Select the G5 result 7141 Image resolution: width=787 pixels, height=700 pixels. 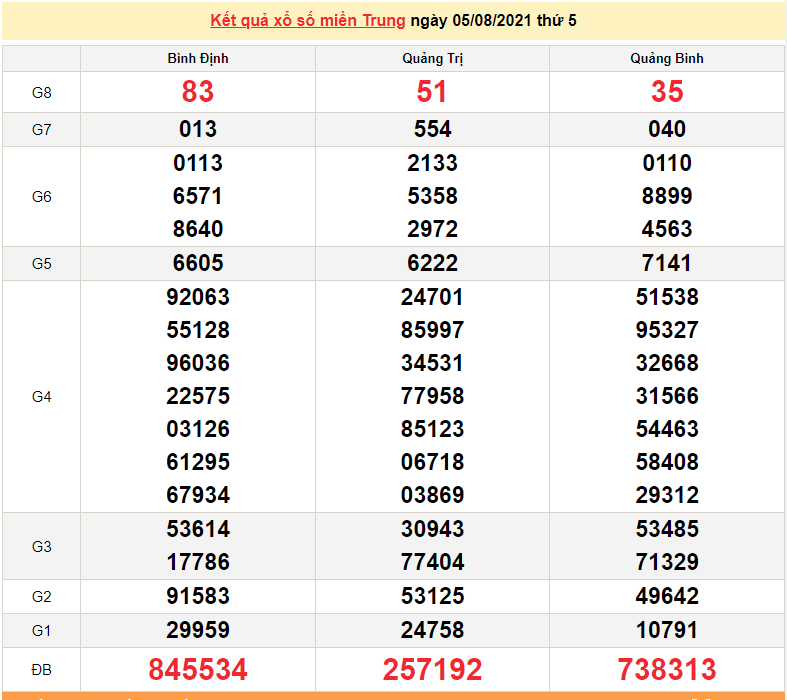coord(667,263)
